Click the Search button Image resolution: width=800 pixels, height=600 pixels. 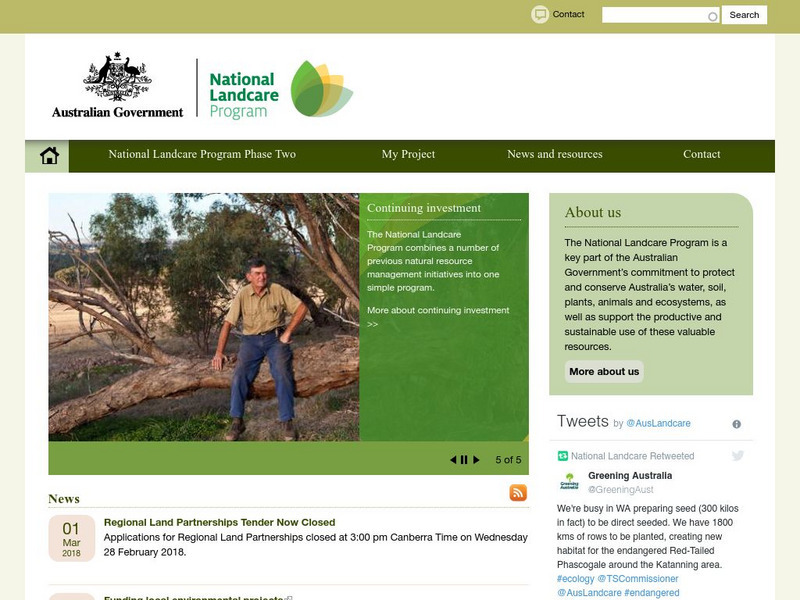(x=744, y=15)
